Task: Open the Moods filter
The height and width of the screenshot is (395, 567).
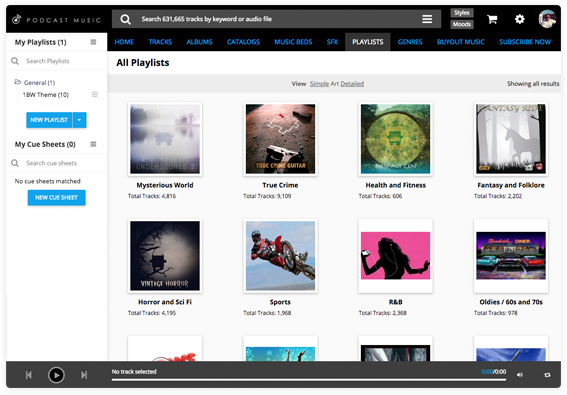Action: tap(462, 25)
